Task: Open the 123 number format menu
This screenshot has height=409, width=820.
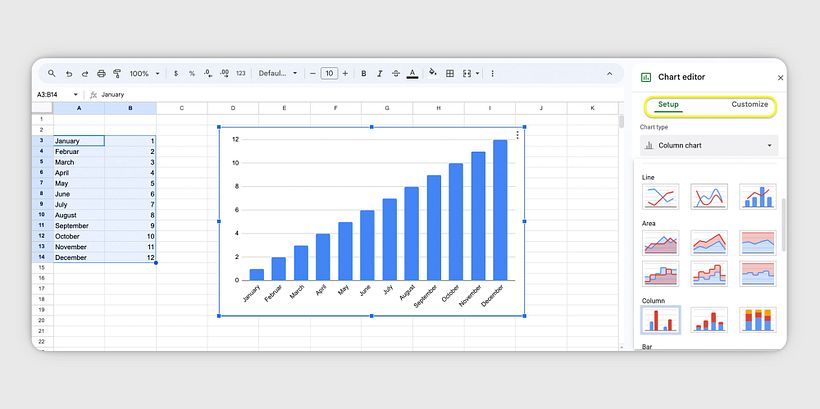Action: pos(241,74)
